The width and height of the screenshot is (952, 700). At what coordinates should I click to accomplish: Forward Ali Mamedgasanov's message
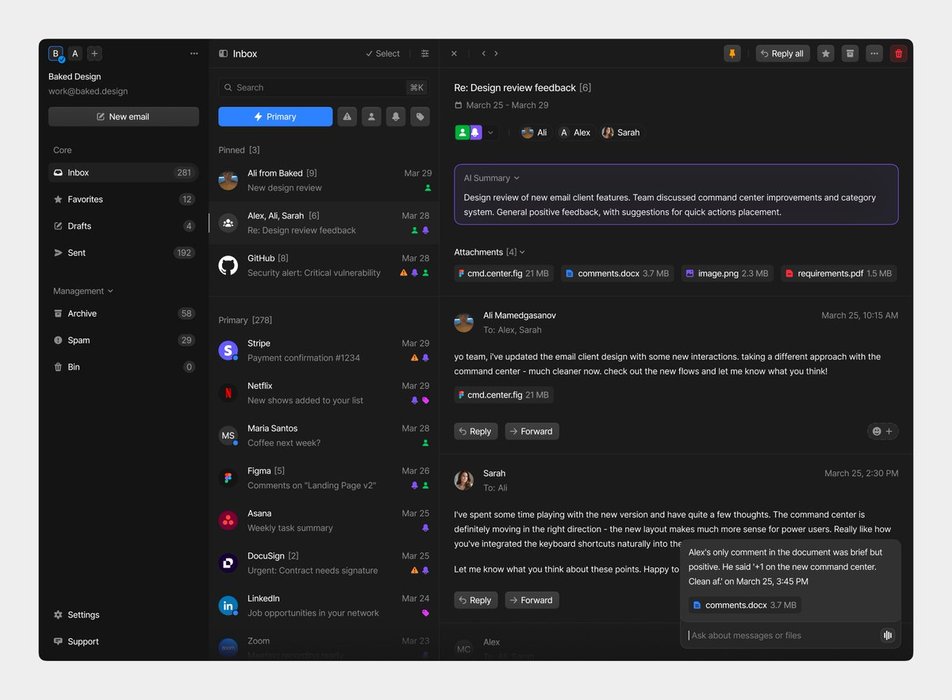(531, 431)
